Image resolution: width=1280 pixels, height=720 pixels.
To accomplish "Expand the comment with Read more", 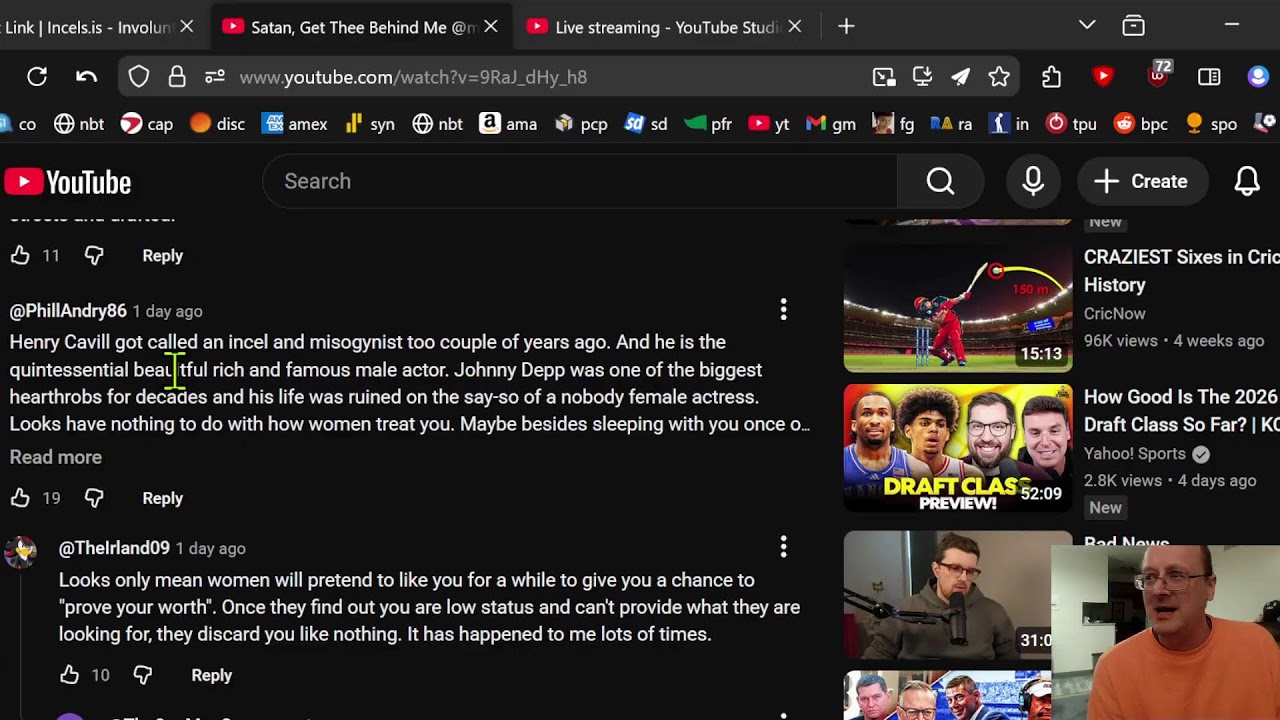I will point(56,457).
